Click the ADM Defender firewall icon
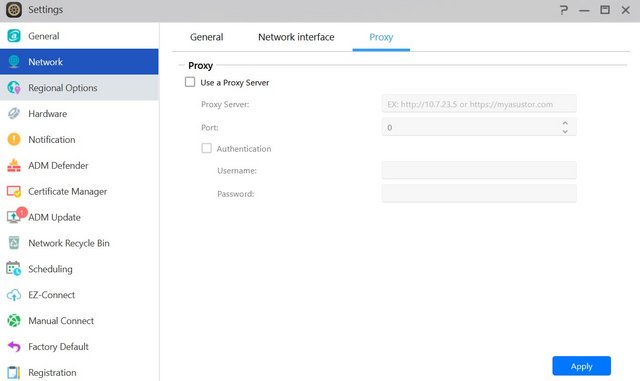This screenshot has height=381, width=640. coord(13,165)
